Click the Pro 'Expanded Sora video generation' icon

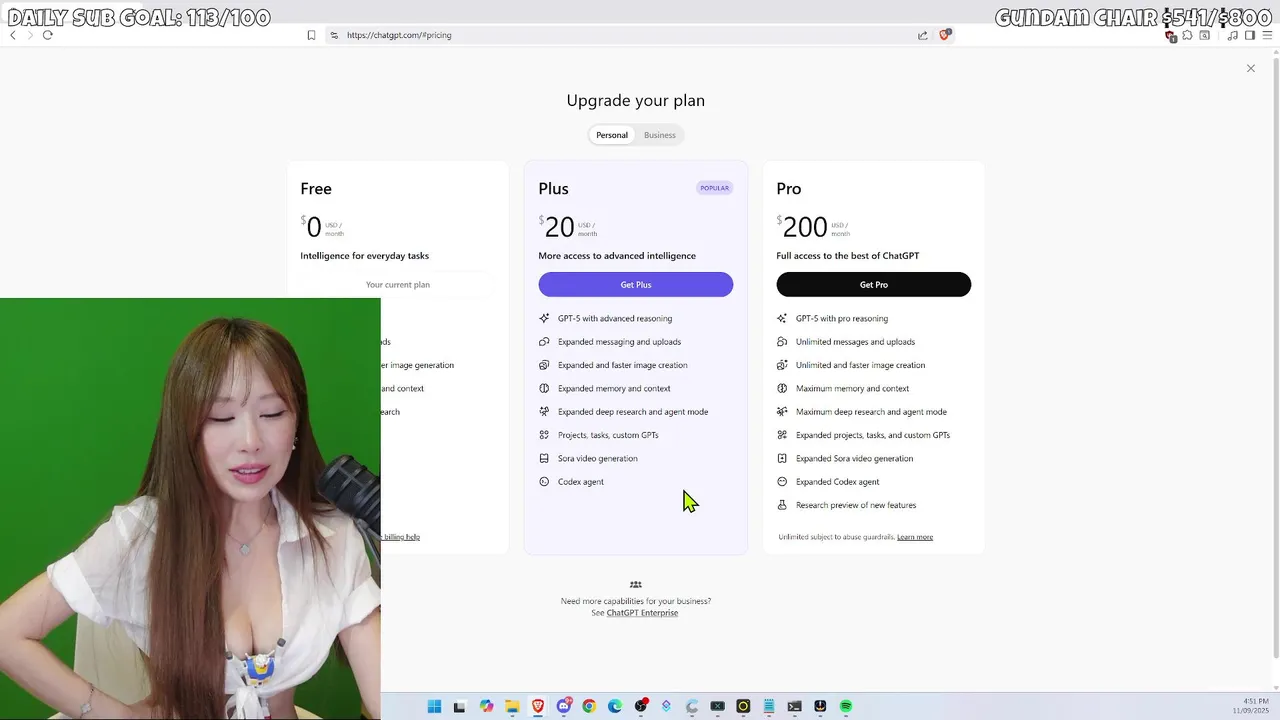click(782, 458)
